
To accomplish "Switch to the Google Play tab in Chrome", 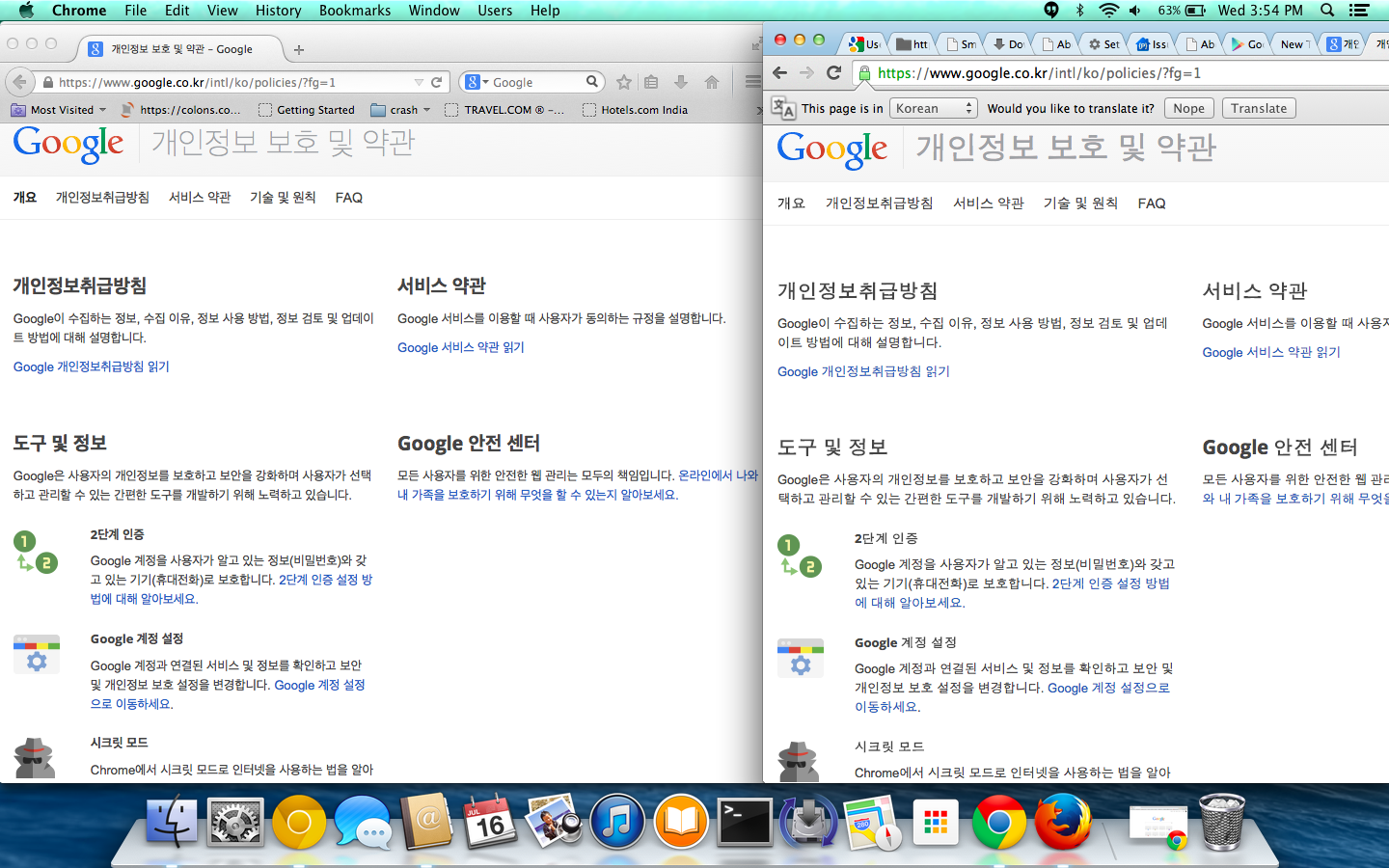I will click(x=1246, y=43).
